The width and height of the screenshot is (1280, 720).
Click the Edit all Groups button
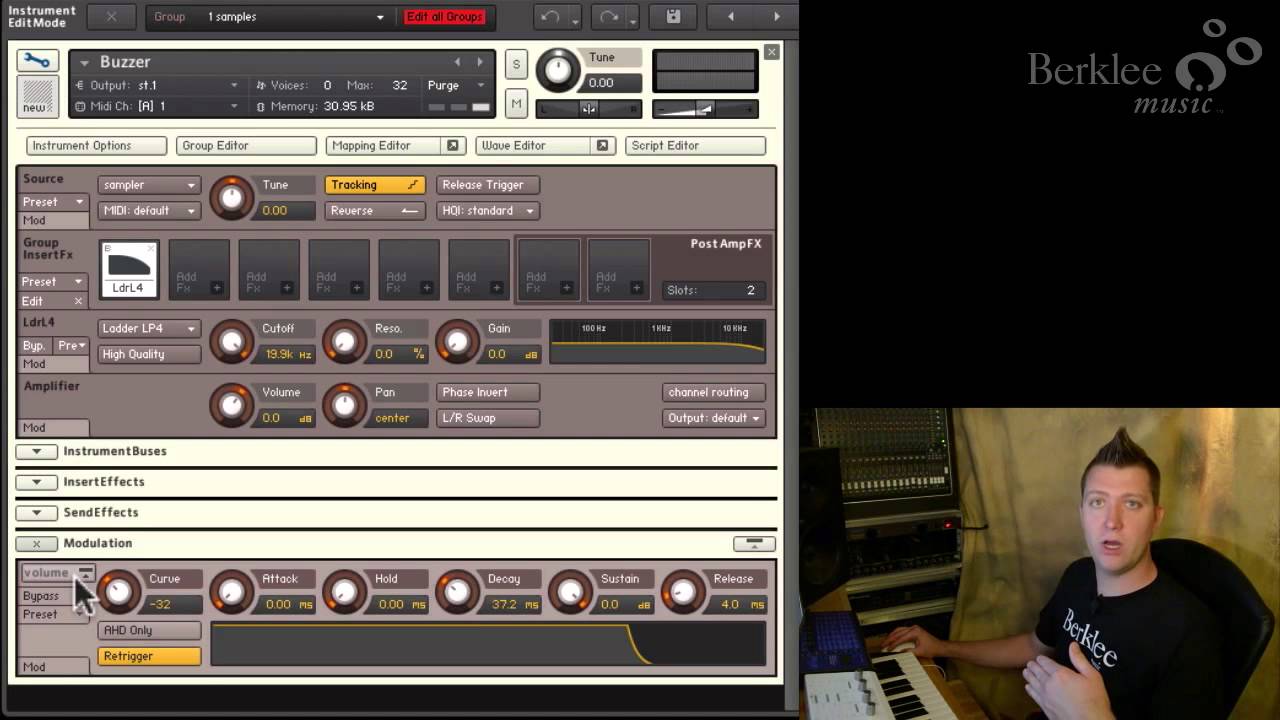pyautogui.click(x=444, y=17)
